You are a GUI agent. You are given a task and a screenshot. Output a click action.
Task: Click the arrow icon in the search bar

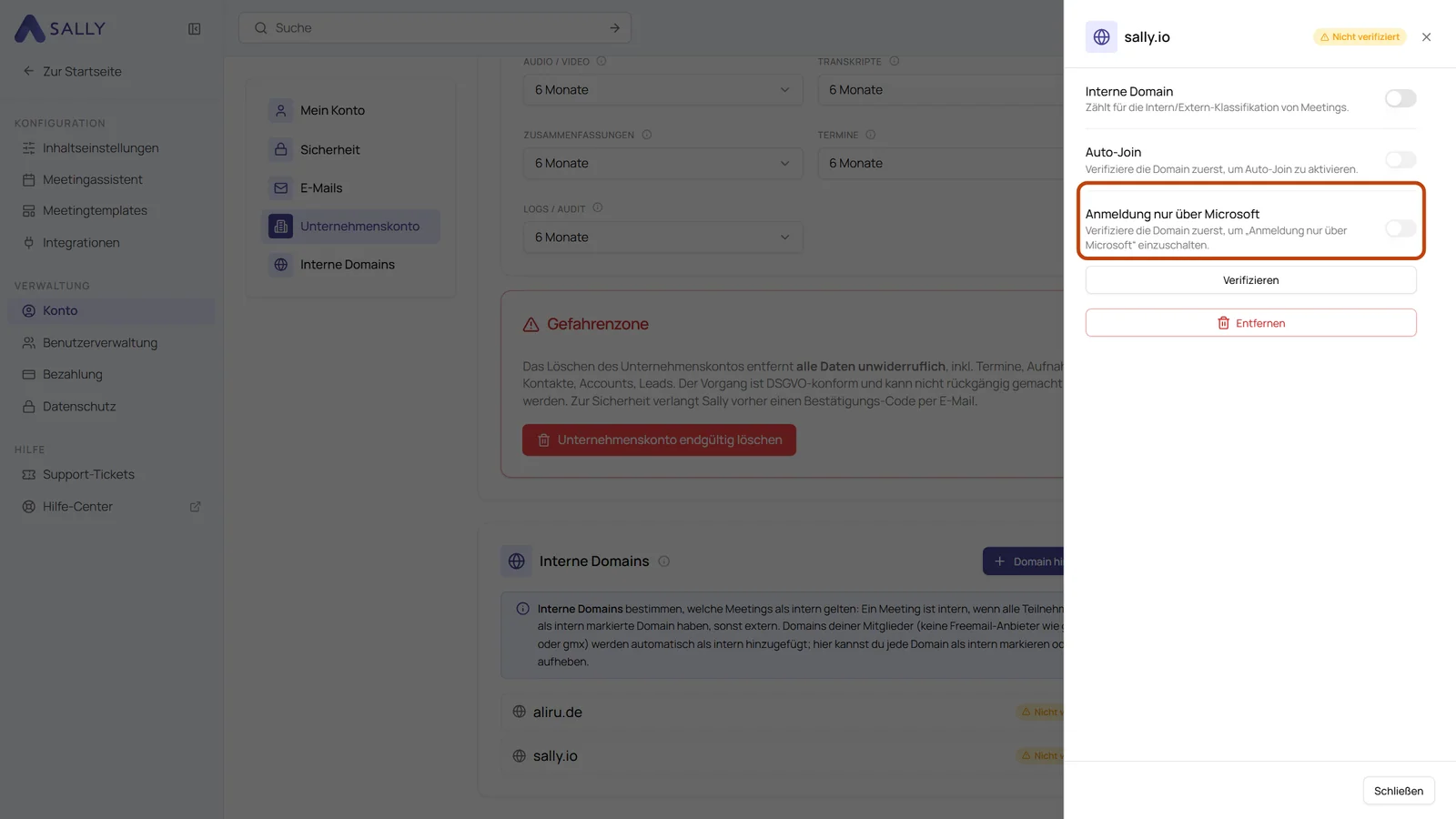[x=614, y=28]
